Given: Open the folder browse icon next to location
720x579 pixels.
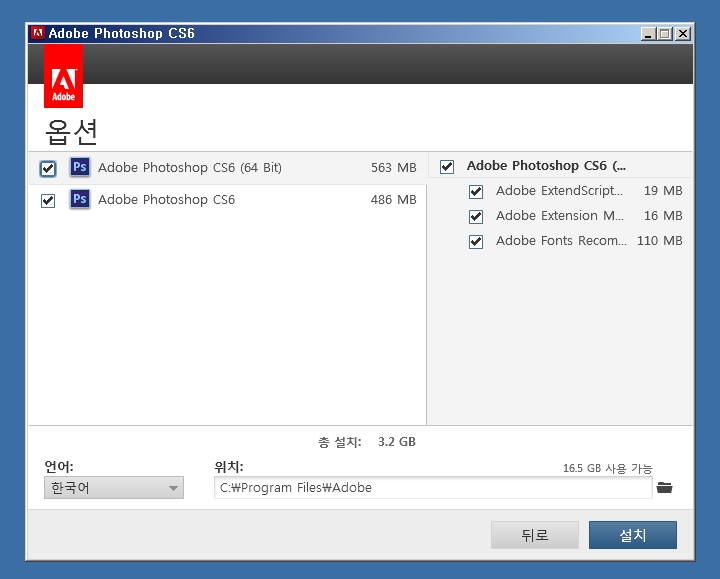Looking at the screenshot, I should (x=664, y=488).
